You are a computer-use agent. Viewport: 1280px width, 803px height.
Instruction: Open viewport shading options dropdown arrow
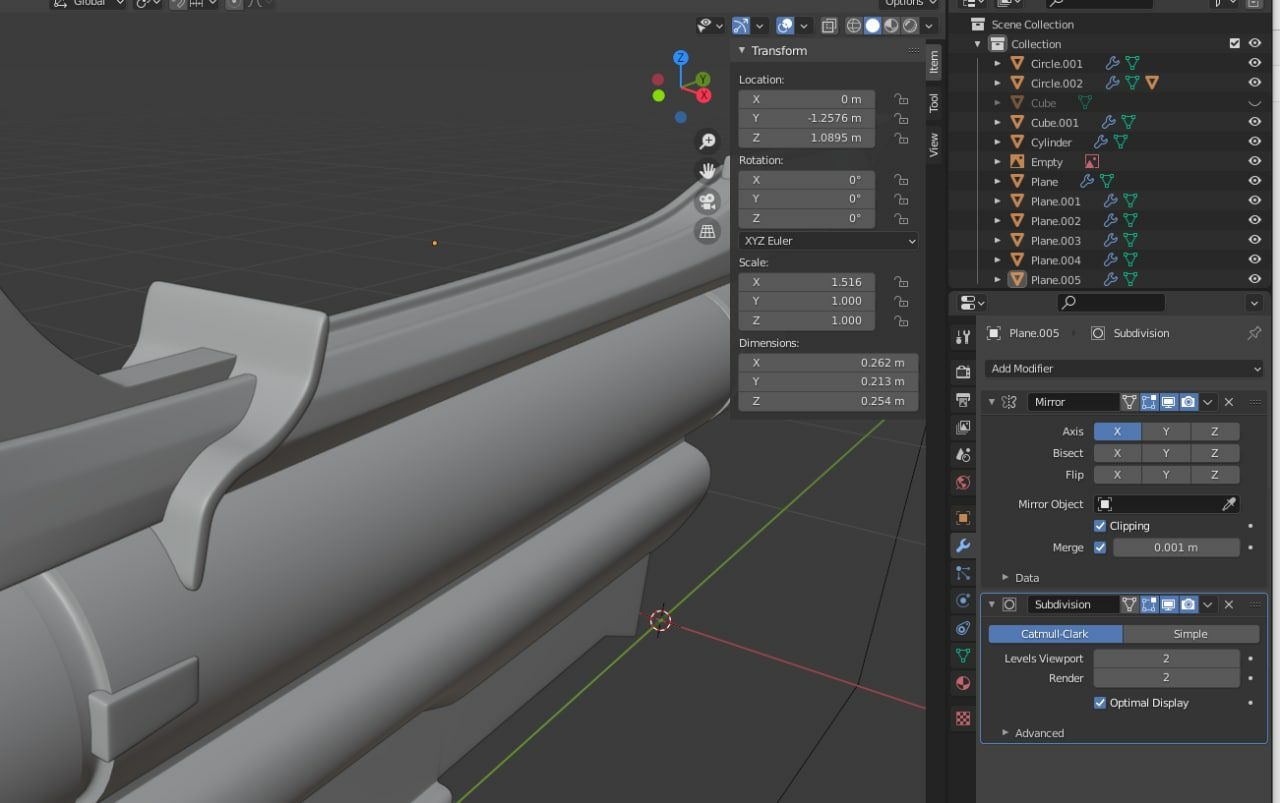coord(929,26)
